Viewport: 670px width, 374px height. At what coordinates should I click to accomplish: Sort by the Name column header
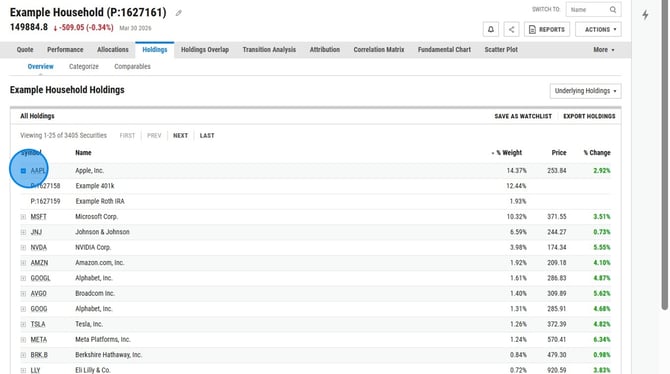pos(83,153)
